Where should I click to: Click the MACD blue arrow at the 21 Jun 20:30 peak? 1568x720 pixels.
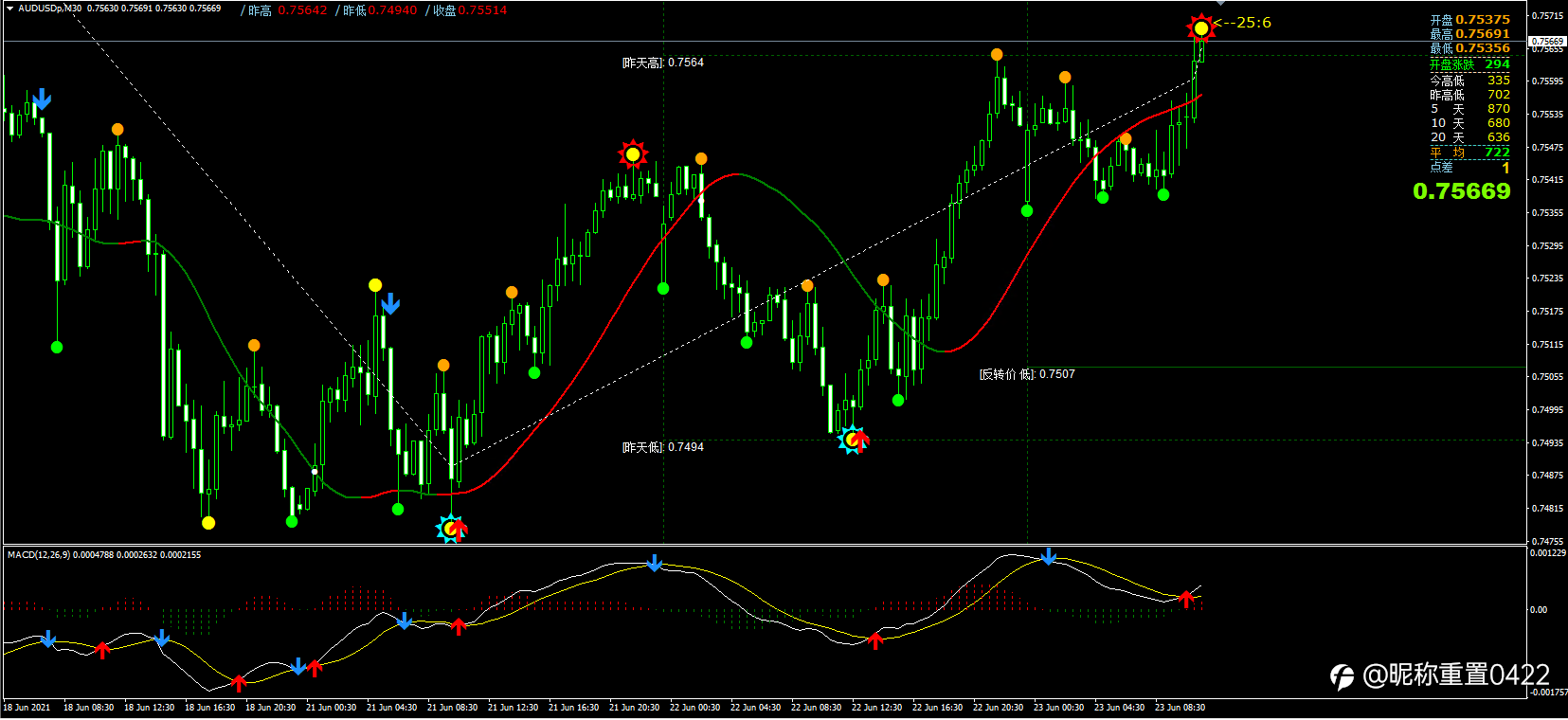pos(655,563)
